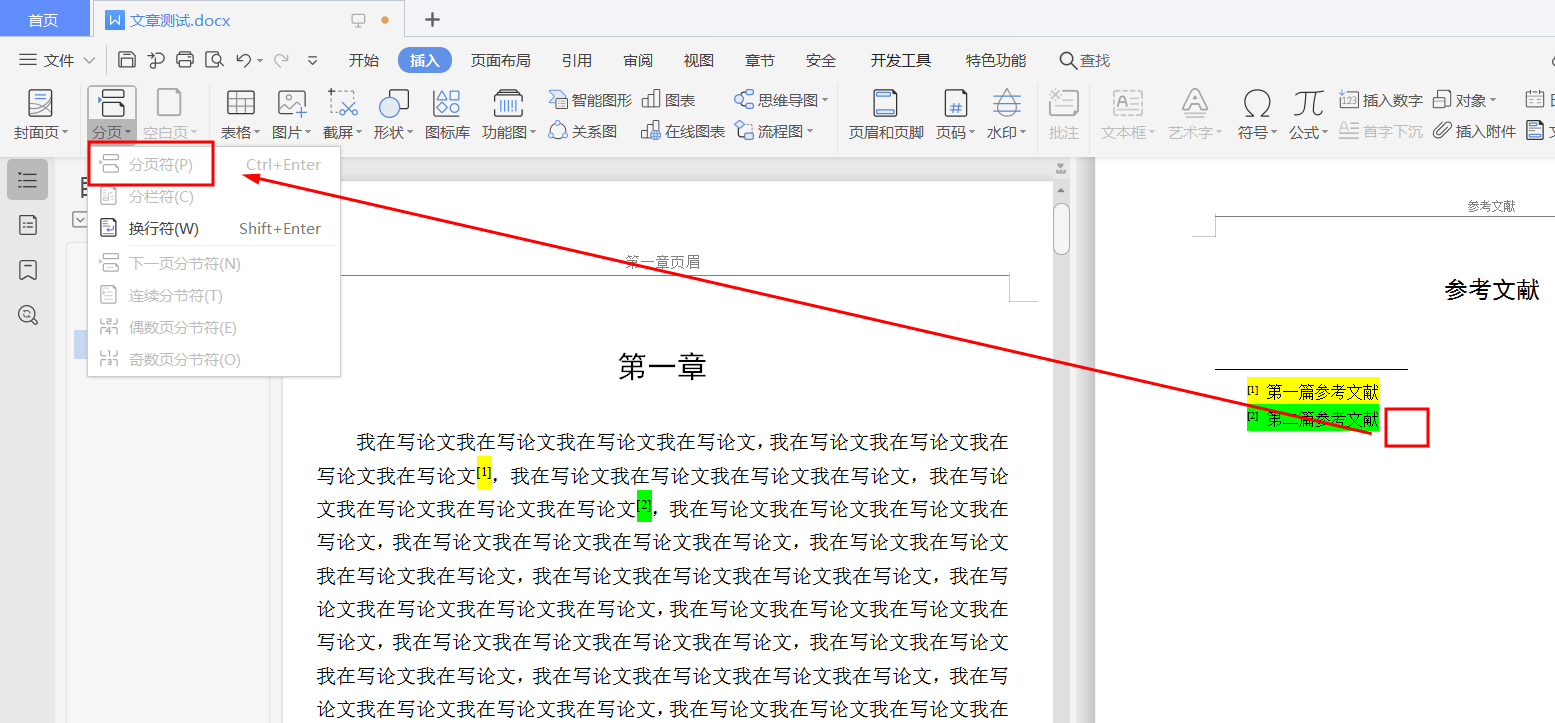Insert an online chart (在线图表)

pyautogui.click(x=683, y=131)
